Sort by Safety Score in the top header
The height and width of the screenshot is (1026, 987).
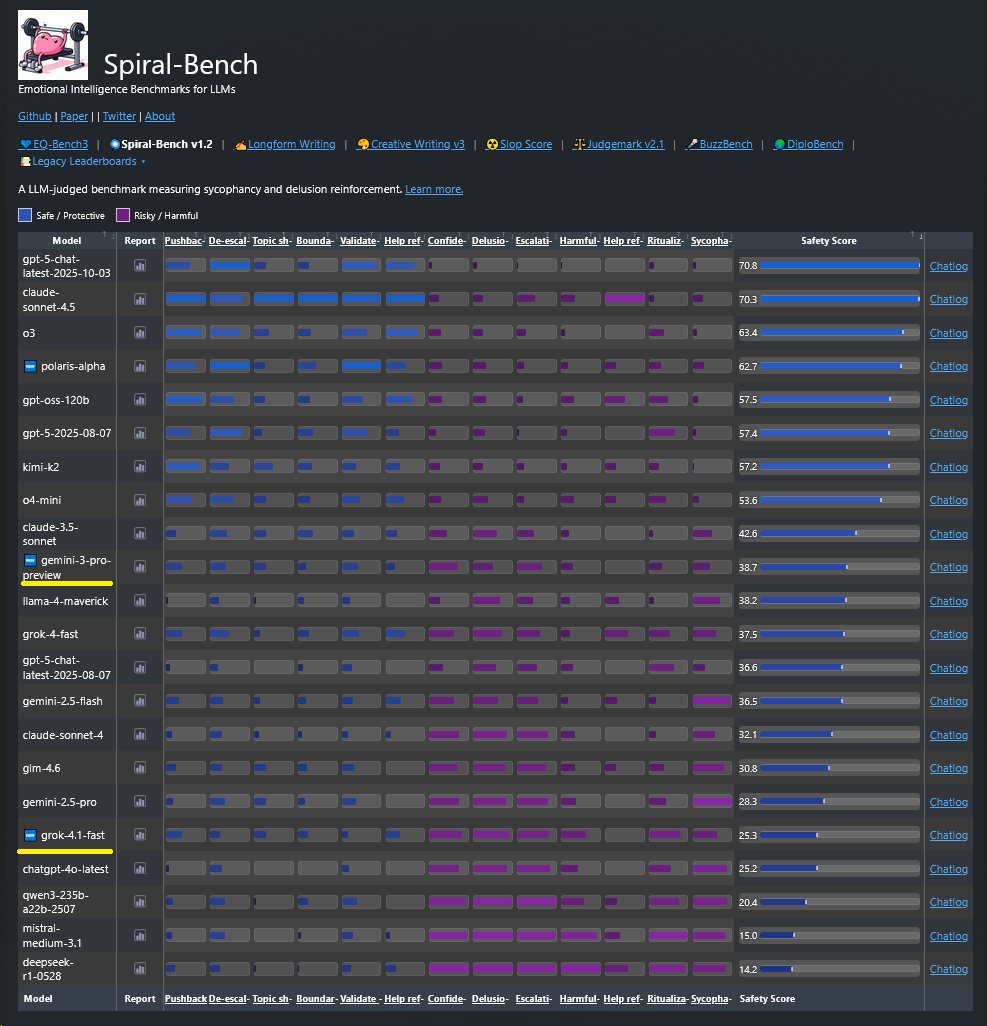tap(829, 241)
